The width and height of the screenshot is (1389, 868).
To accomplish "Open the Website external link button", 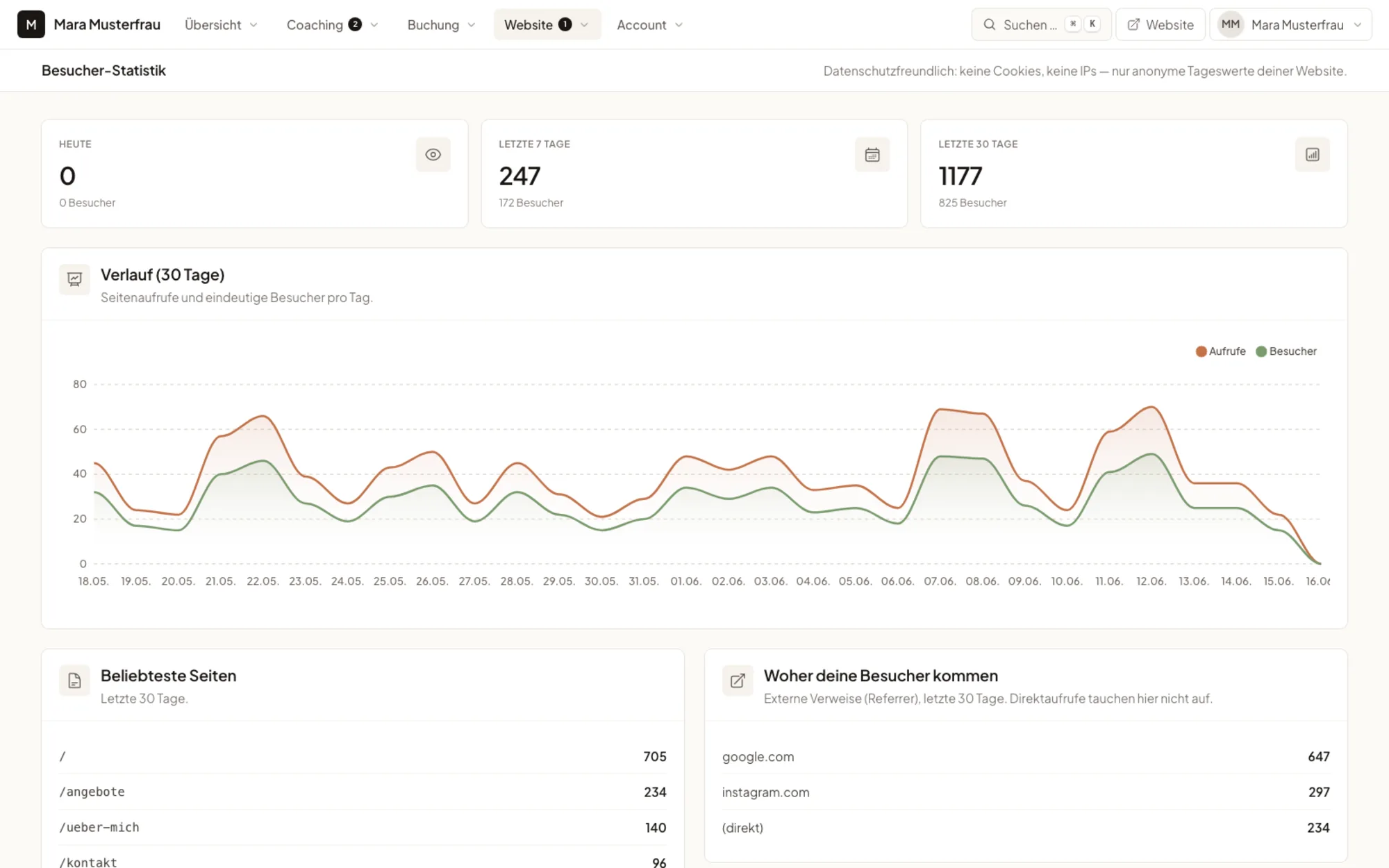I will [x=1161, y=24].
